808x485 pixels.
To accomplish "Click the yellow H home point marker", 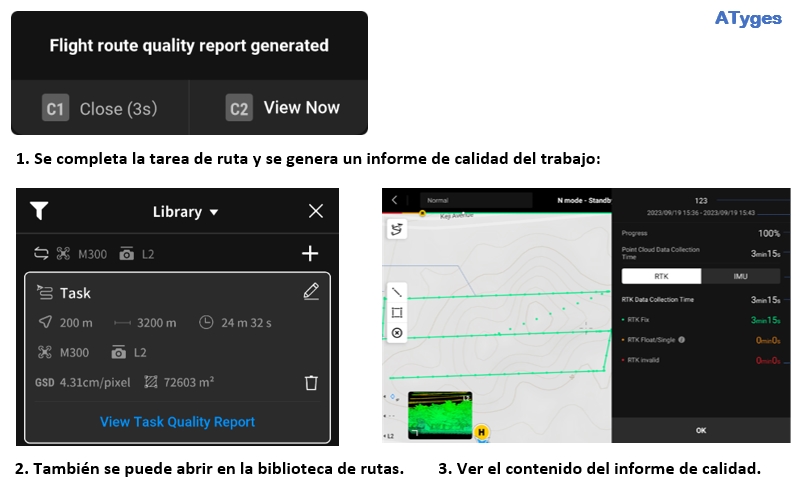I will [x=481, y=432].
